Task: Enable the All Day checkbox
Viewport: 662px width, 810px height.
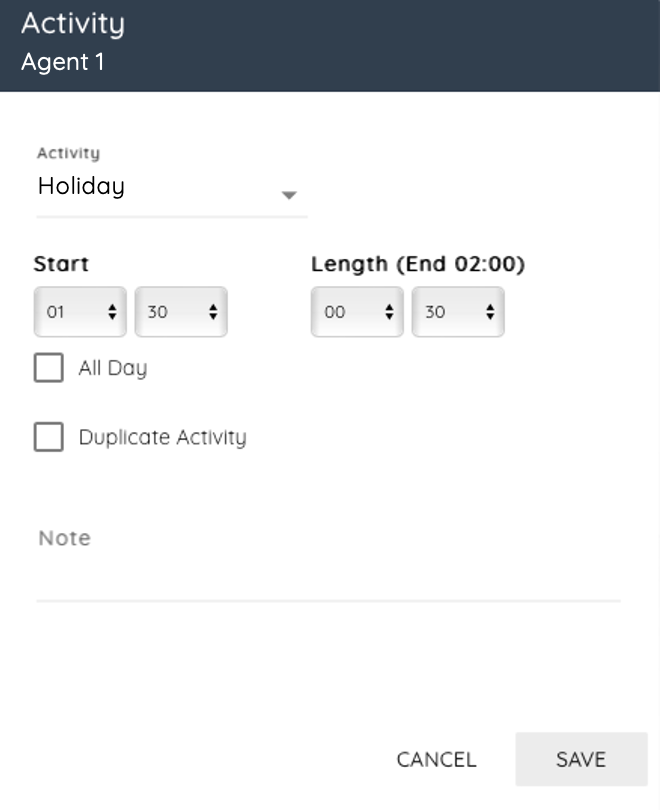Action: tap(49, 368)
